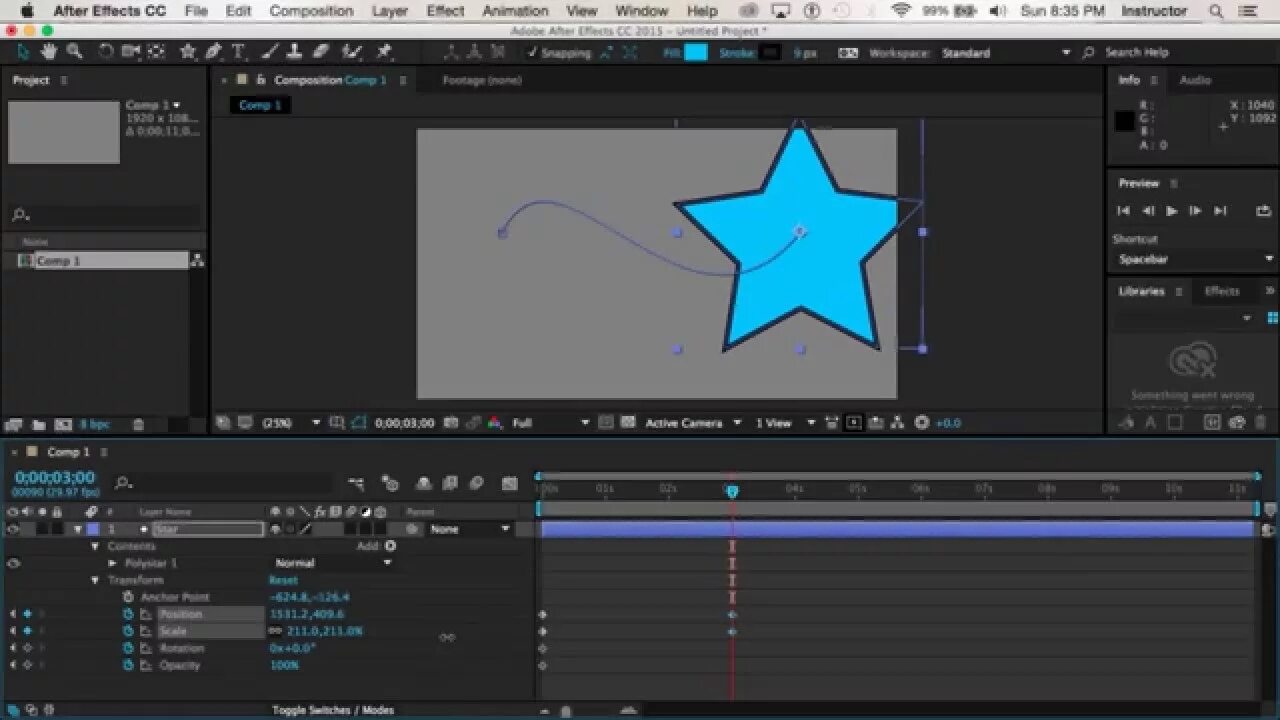The height and width of the screenshot is (720, 1280).
Task: Click the Stroke color swatch
Action: (769, 53)
